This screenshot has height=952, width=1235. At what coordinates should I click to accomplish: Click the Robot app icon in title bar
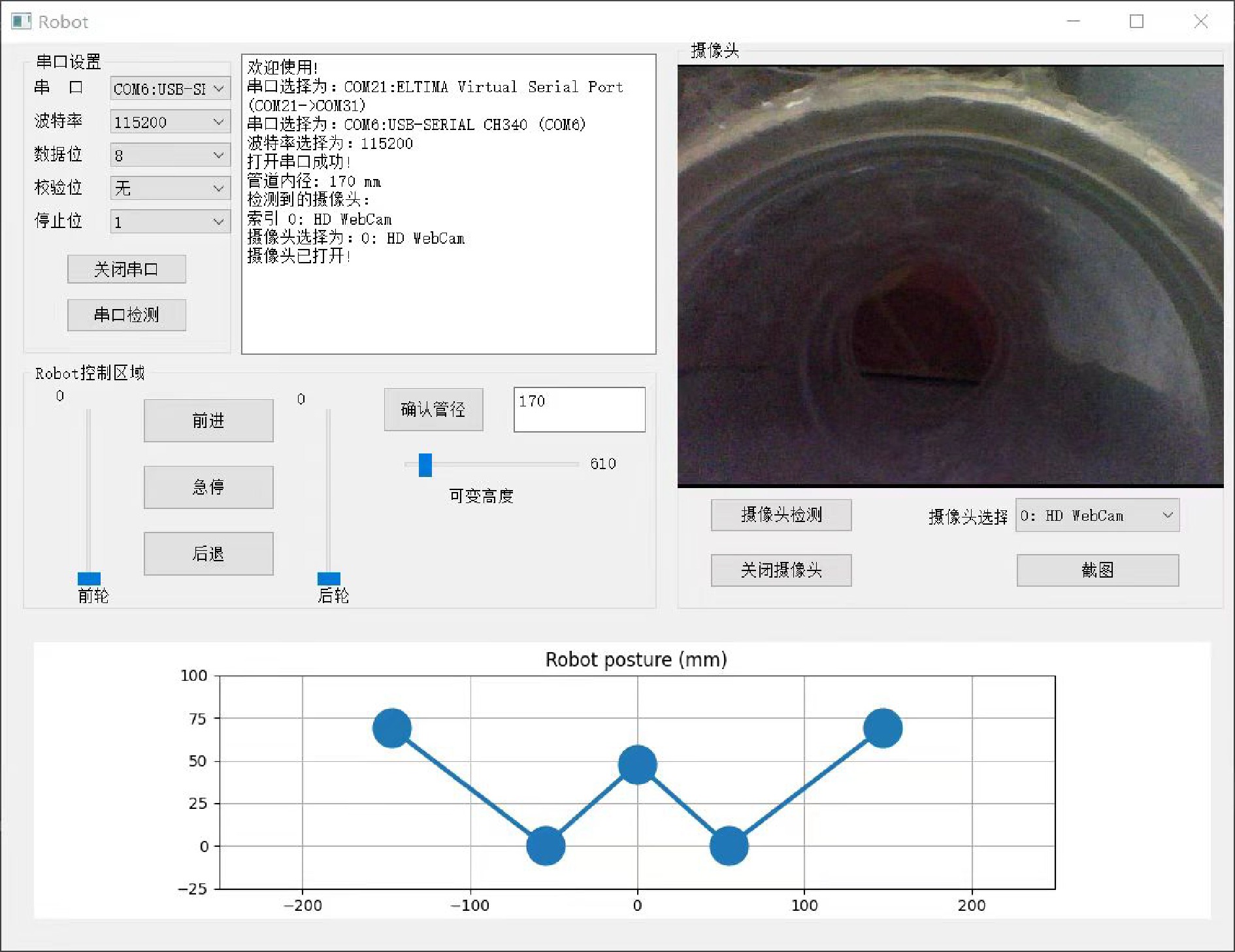21,22
